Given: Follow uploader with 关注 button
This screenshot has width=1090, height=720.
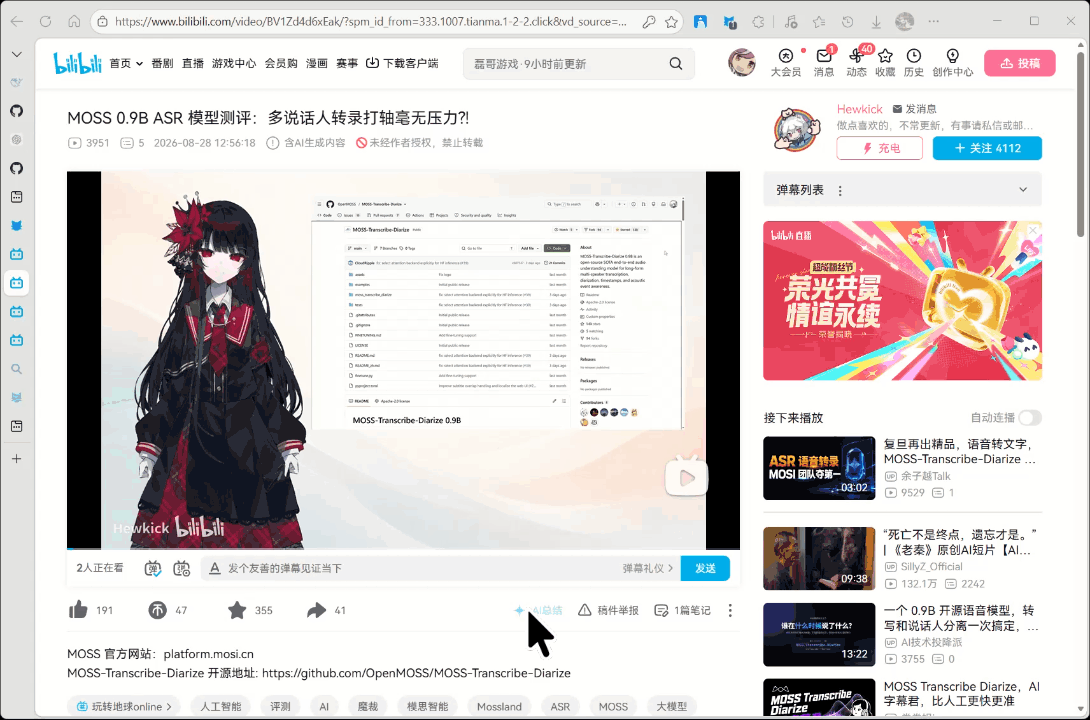Looking at the screenshot, I should tap(987, 148).
